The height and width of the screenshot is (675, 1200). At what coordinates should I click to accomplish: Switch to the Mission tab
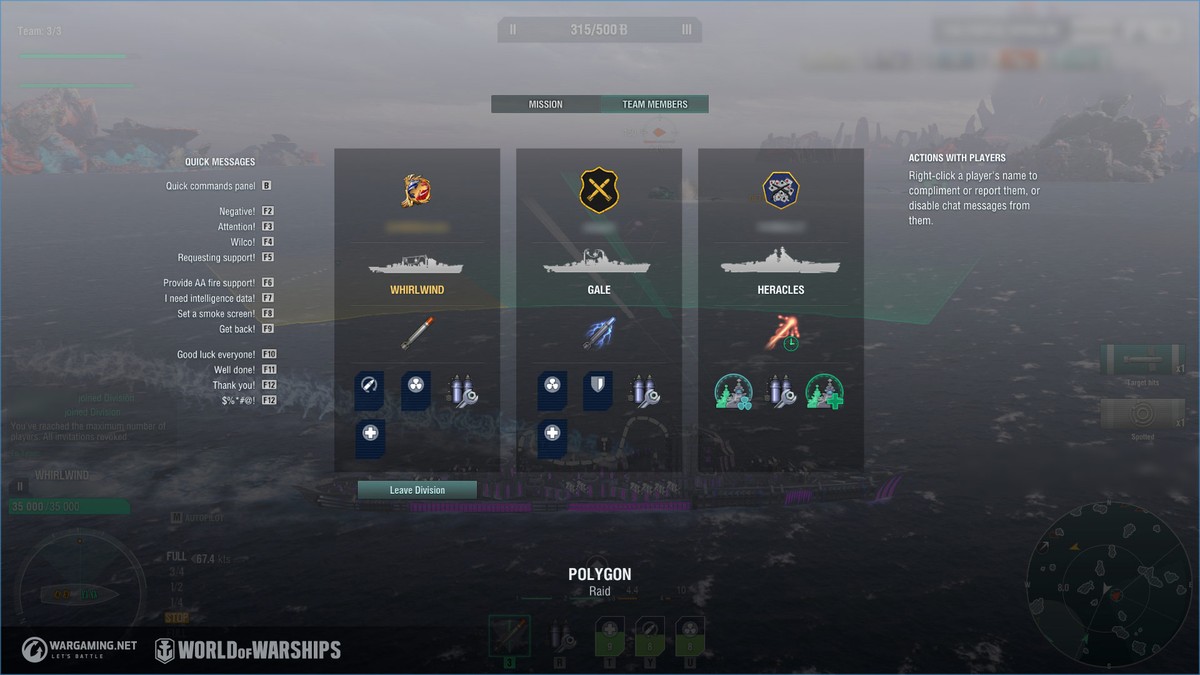coord(546,104)
